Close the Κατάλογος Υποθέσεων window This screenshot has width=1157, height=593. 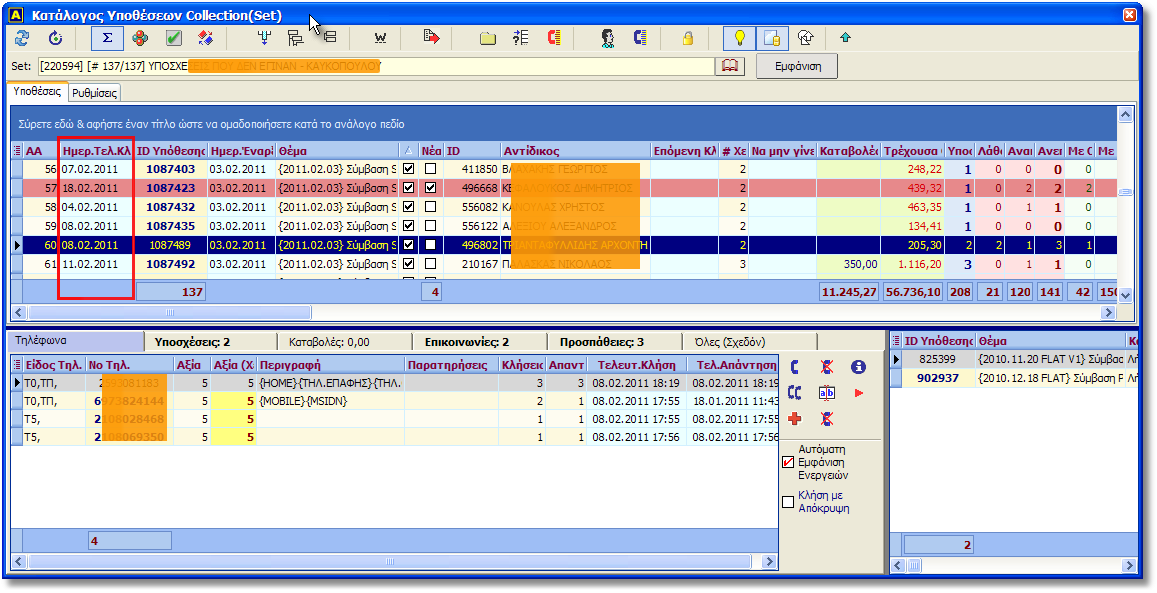[x=1130, y=15]
